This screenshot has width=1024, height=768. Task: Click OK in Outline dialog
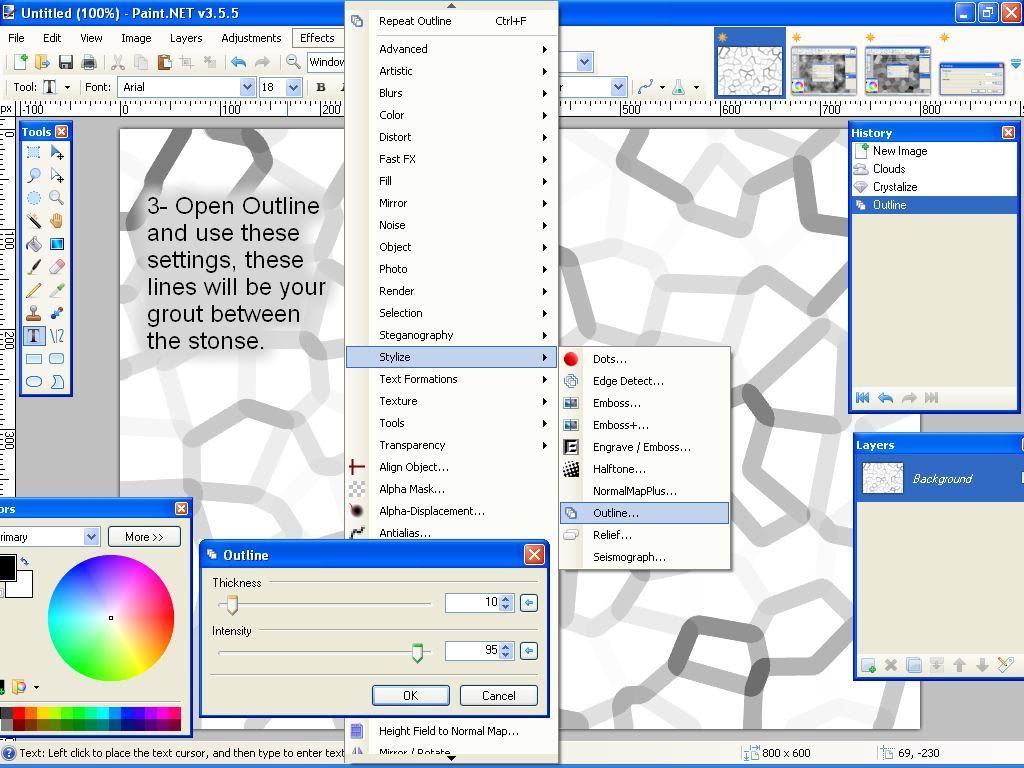click(x=411, y=696)
